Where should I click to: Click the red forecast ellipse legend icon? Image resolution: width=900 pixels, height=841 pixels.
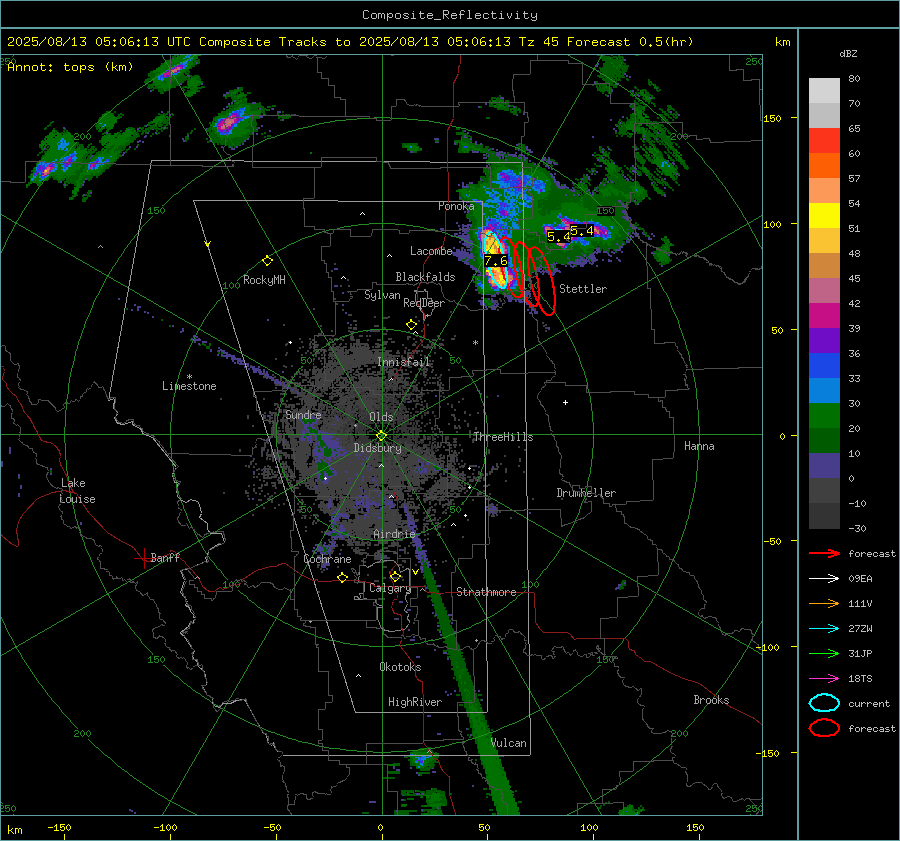coord(824,728)
